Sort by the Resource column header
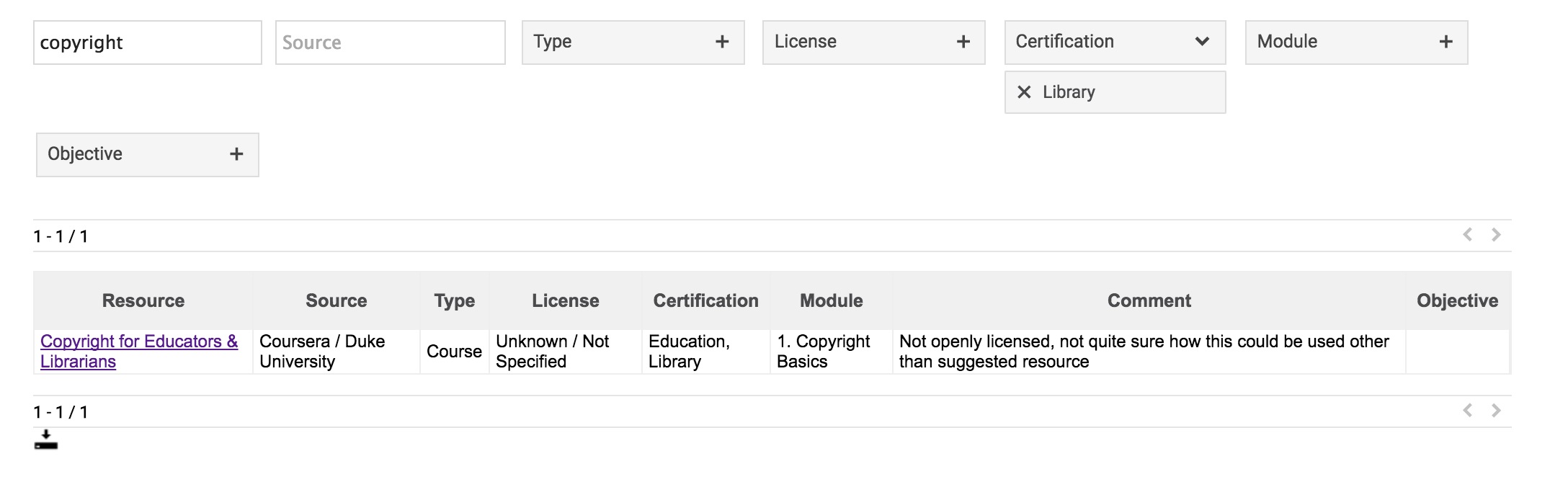1568x500 pixels. (143, 301)
